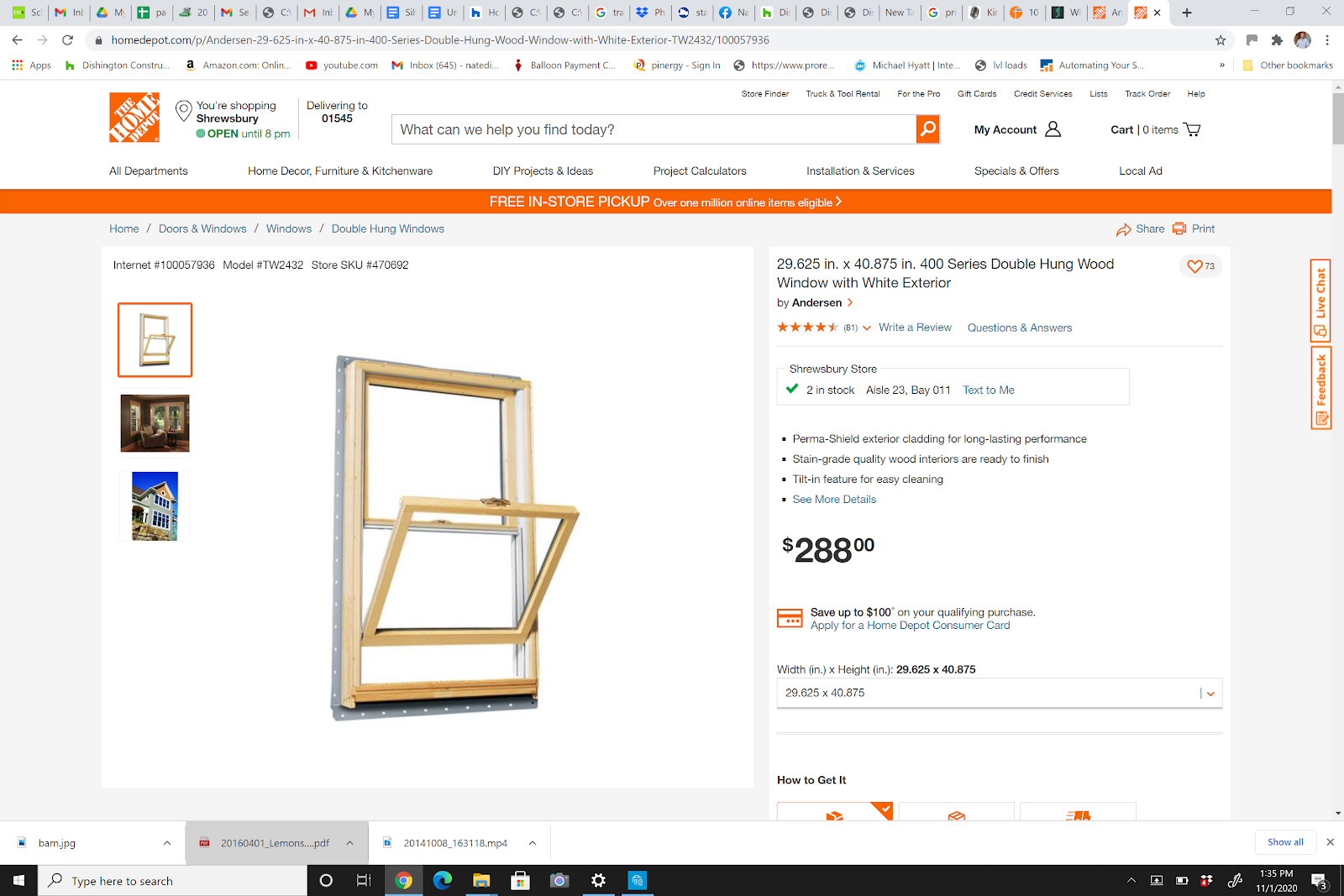Click the orange search magnifier button

[x=927, y=129]
